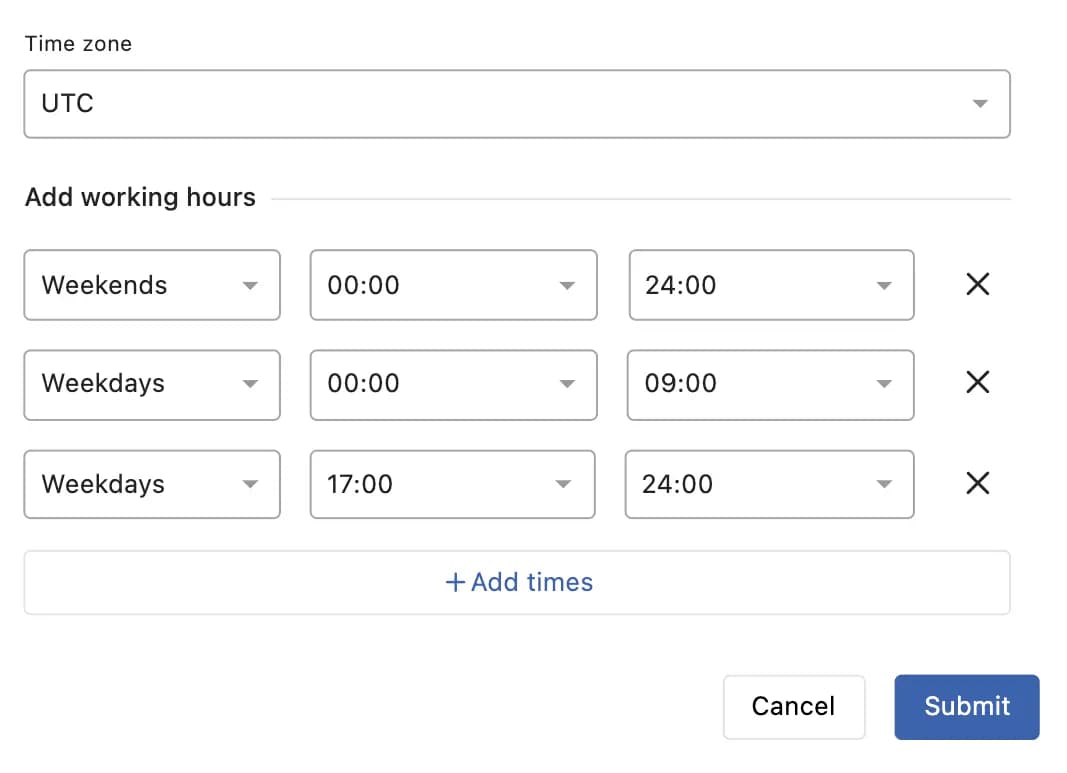Submit the working hours settings
The width and height of the screenshot is (1067, 773).
point(966,707)
